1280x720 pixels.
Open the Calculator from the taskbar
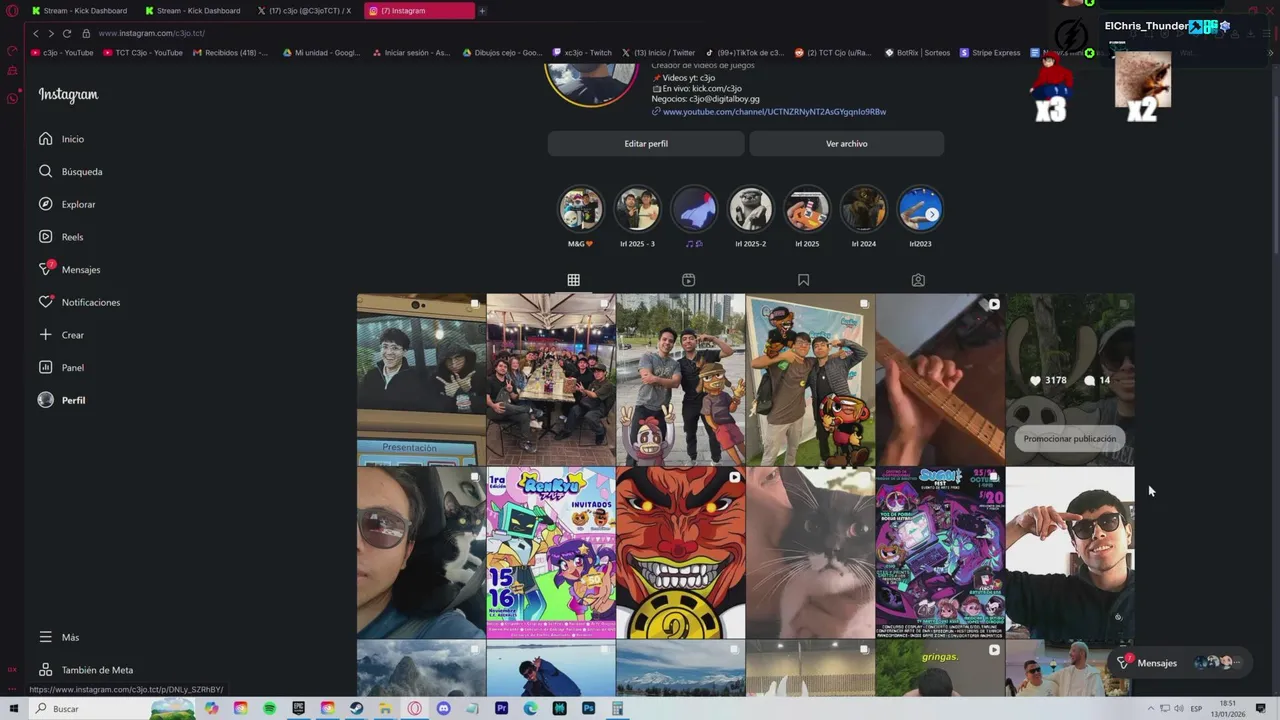coord(617,709)
